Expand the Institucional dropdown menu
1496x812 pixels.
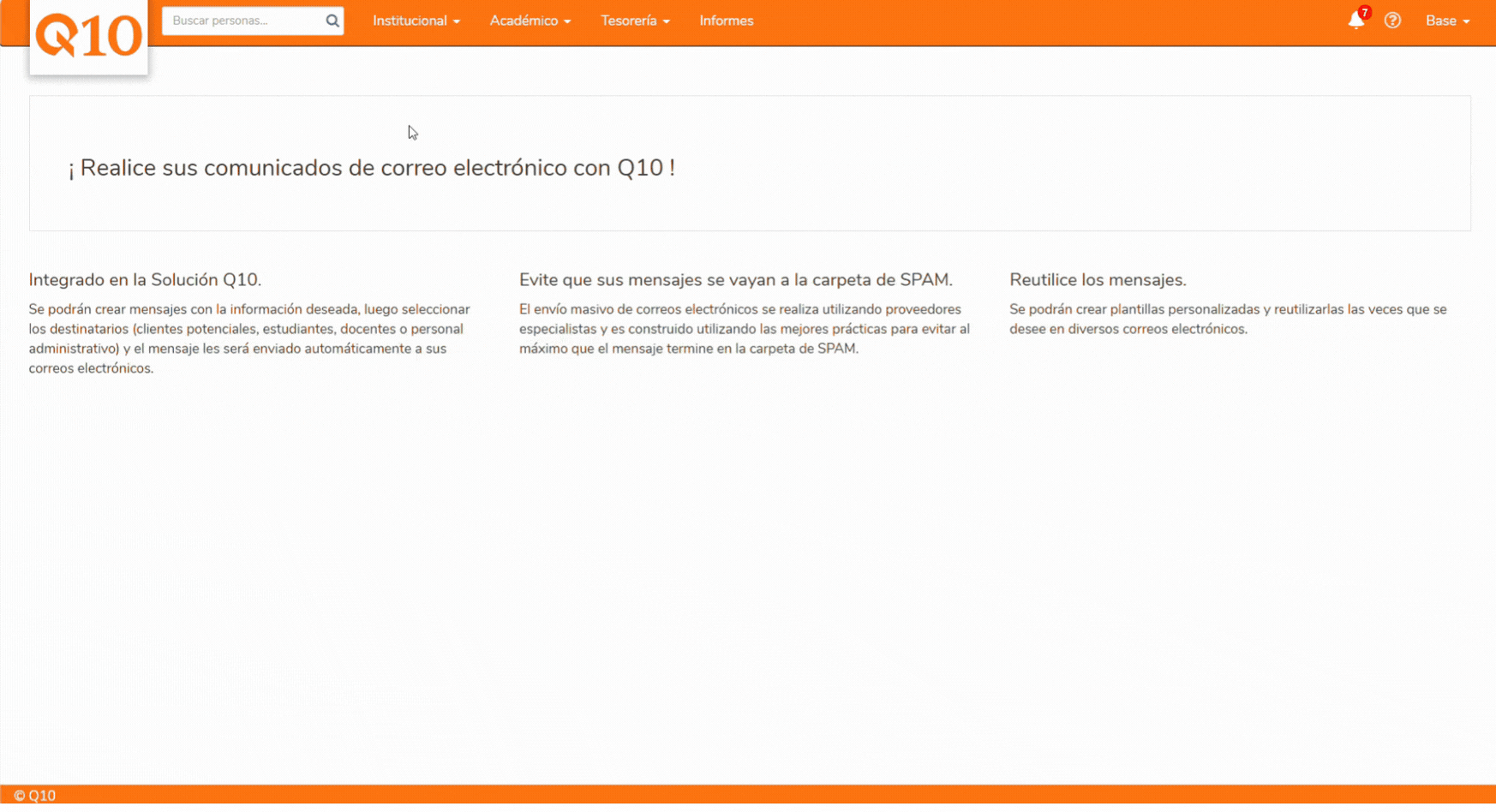pos(416,21)
